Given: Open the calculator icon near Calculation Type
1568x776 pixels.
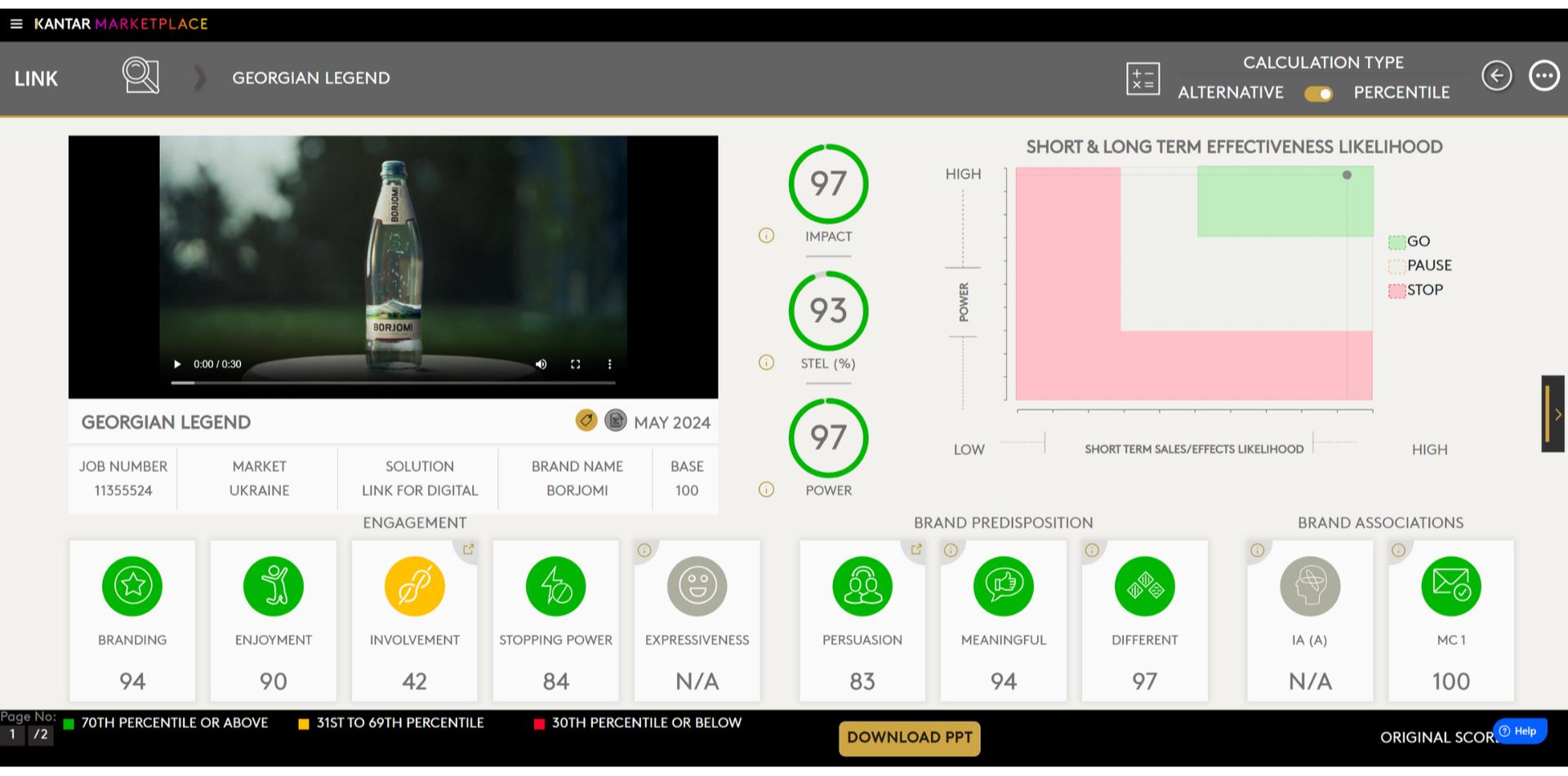Looking at the screenshot, I should click(x=1143, y=78).
